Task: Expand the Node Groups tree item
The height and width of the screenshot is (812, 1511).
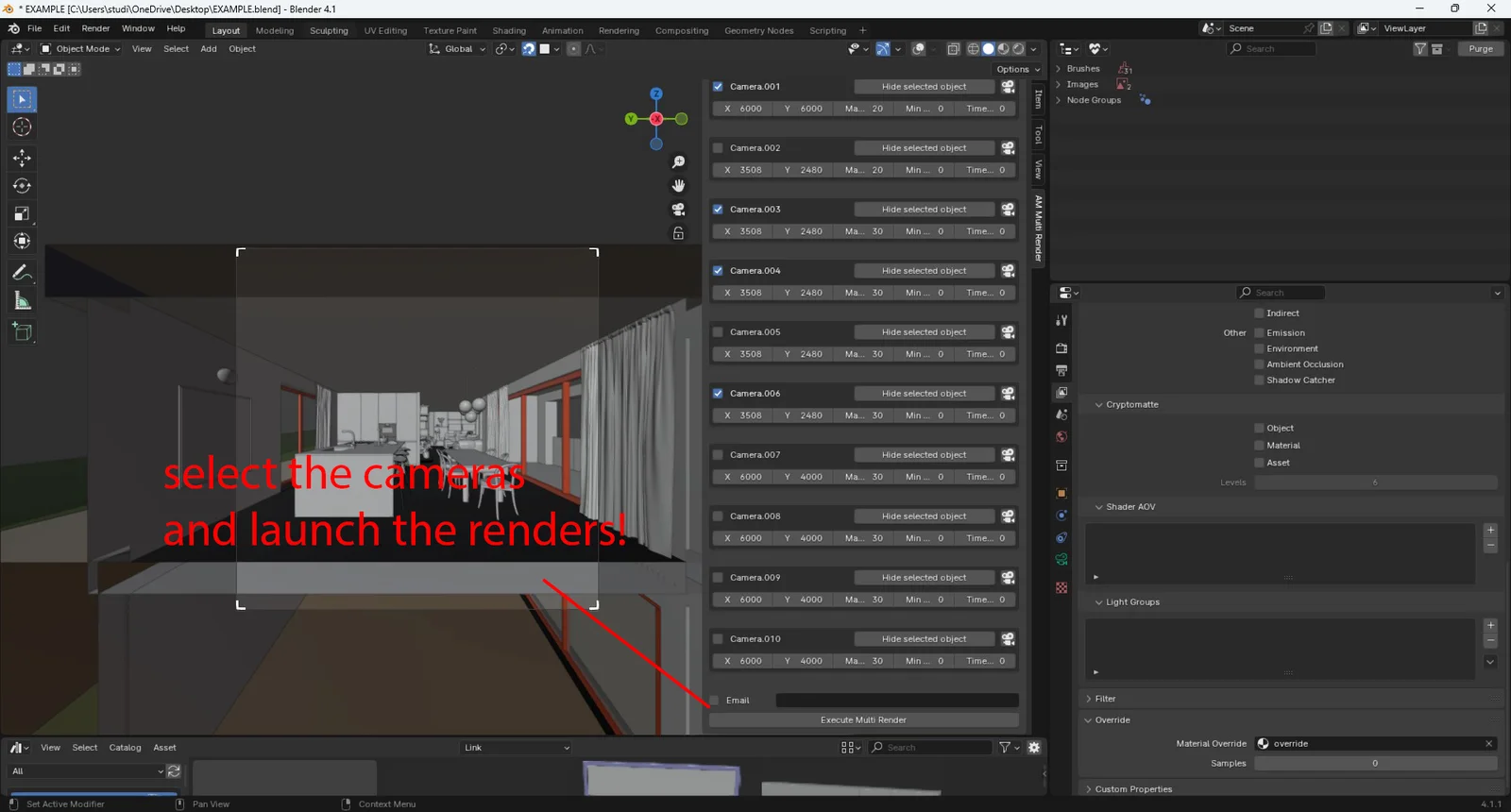Action: [1059, 100]
